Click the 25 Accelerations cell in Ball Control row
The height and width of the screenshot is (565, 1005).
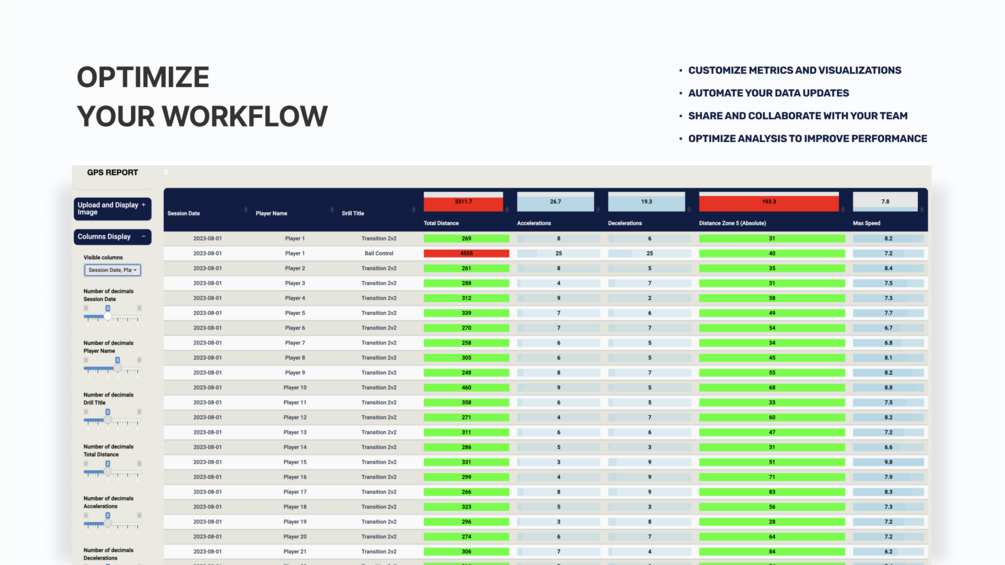pyautogui.click(x=558, y=254)
